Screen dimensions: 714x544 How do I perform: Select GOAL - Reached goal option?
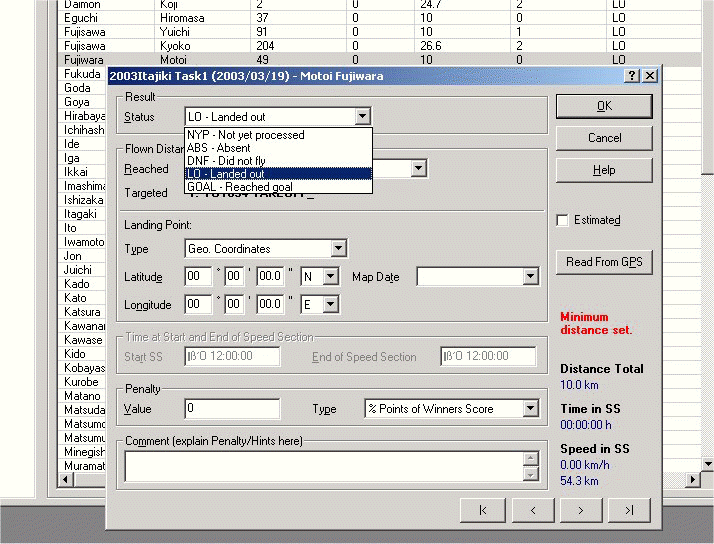pyautogui.click(x=278, y=187)
